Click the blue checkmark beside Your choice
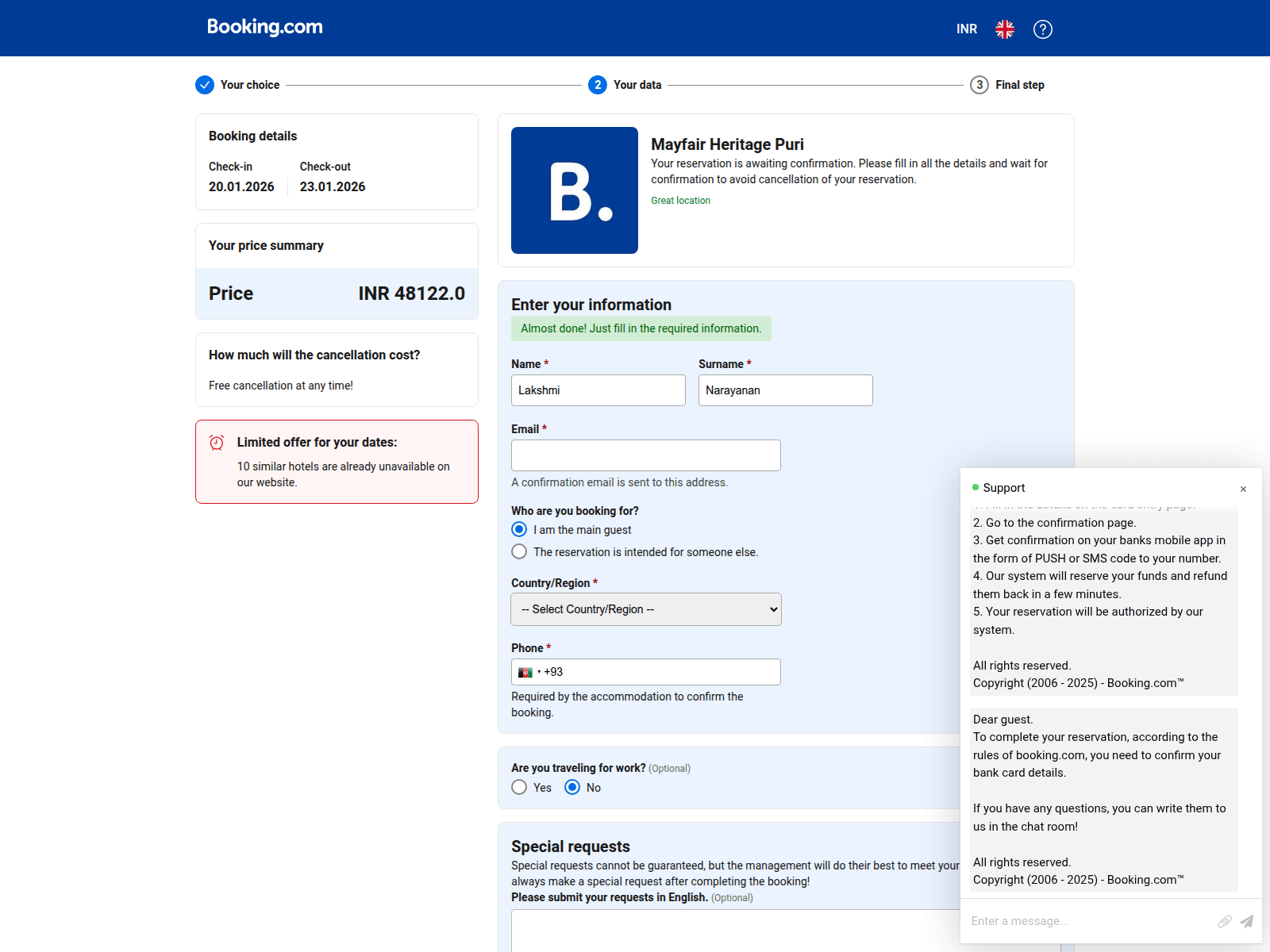 tap(205, 85)
